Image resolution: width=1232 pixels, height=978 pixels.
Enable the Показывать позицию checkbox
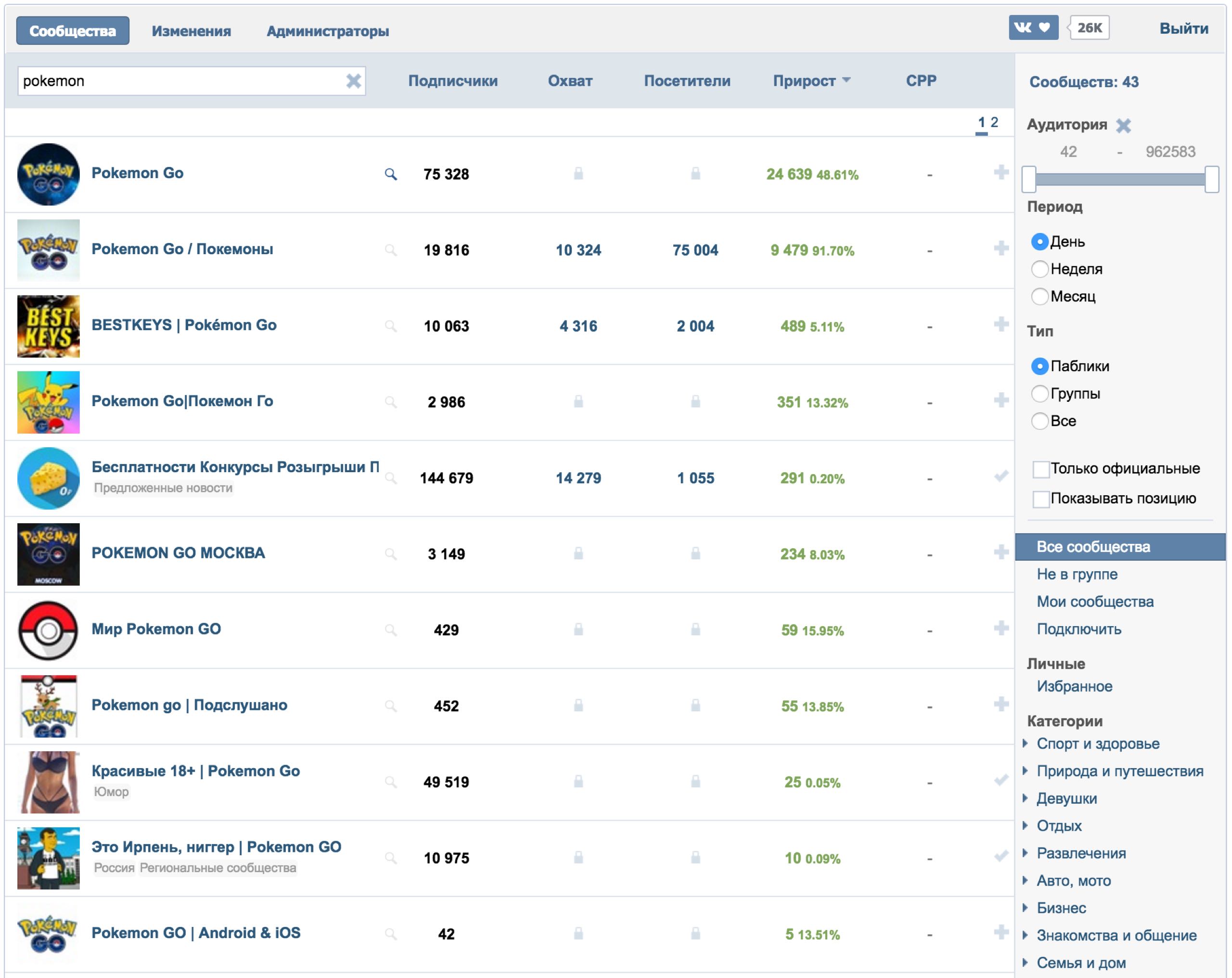point(1040,499)
